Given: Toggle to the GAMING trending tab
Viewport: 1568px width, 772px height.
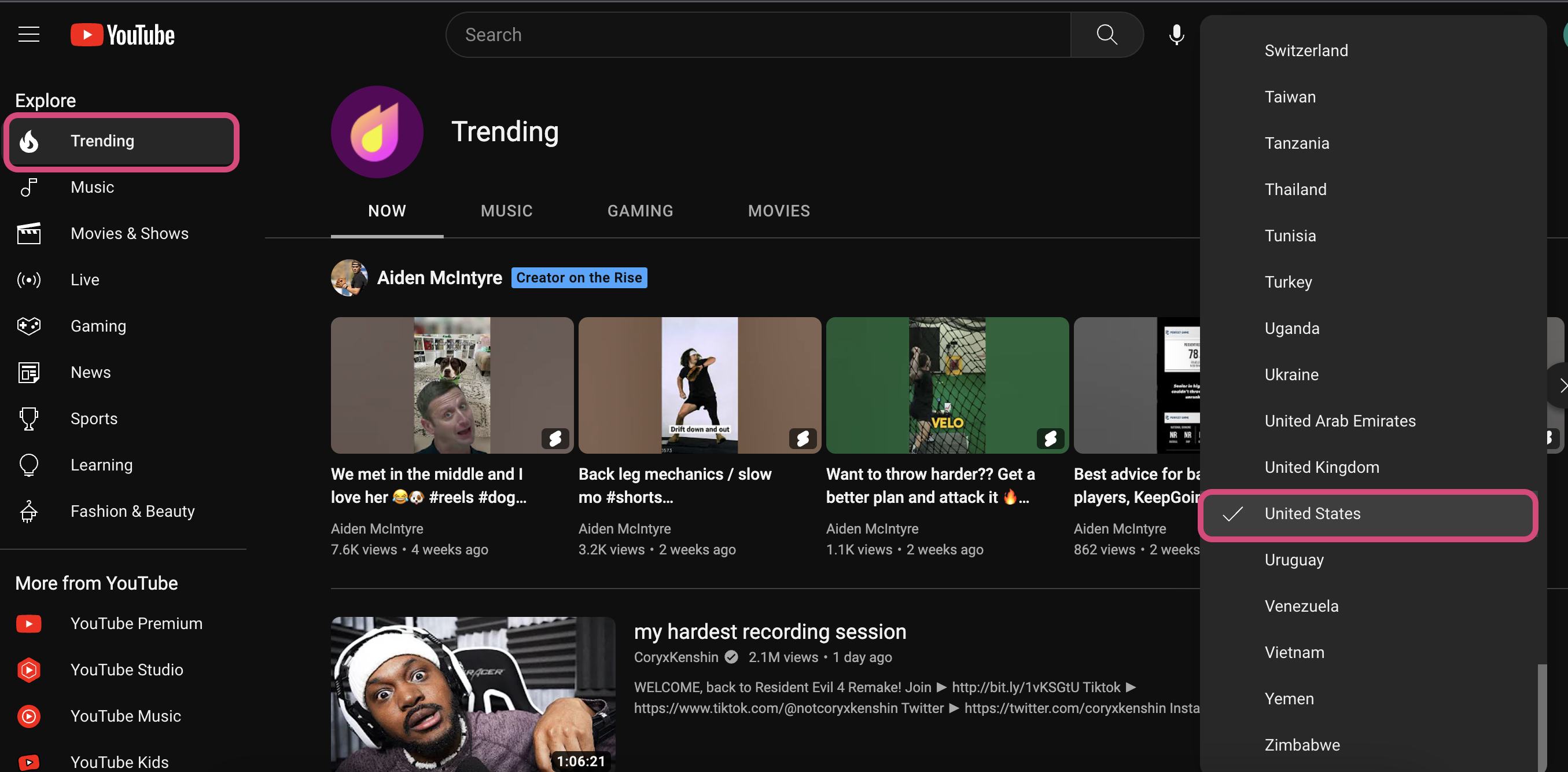Looking at the screenshot, I should (640, 211).
